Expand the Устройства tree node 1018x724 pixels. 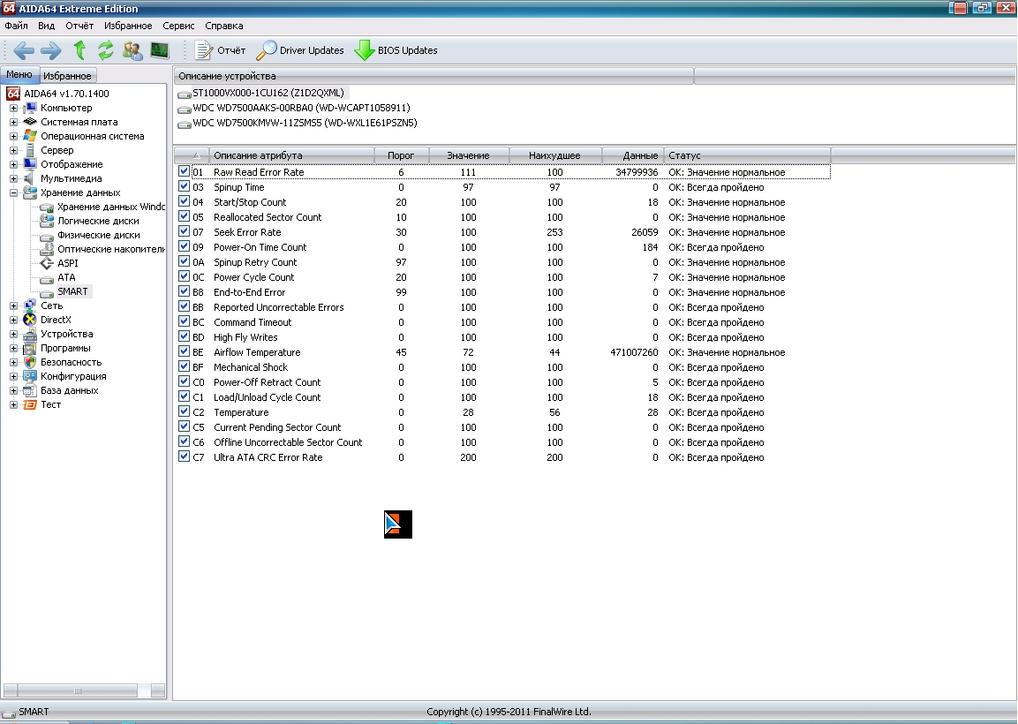14,334
